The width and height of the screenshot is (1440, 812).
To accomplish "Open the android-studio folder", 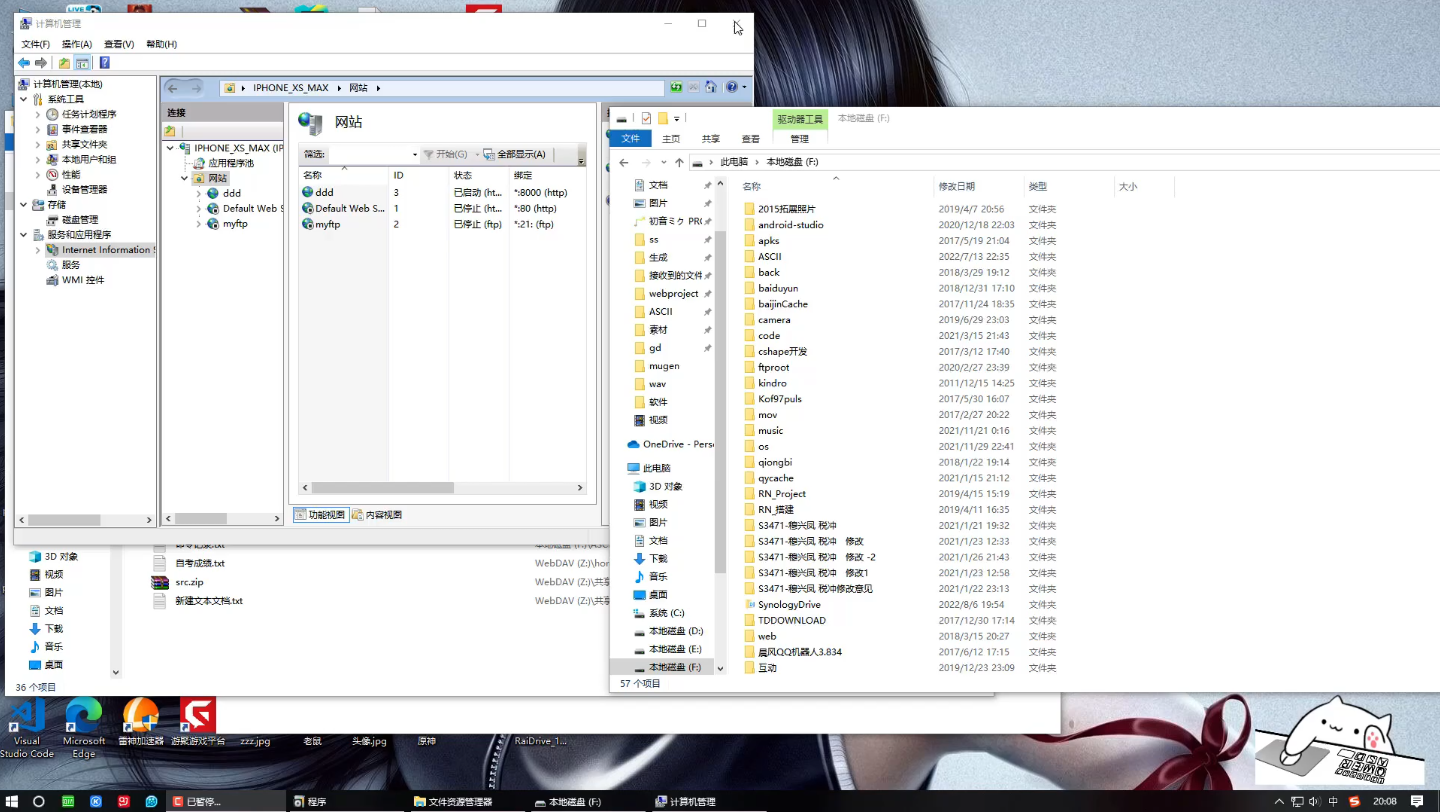I will (x=790, y=225).
